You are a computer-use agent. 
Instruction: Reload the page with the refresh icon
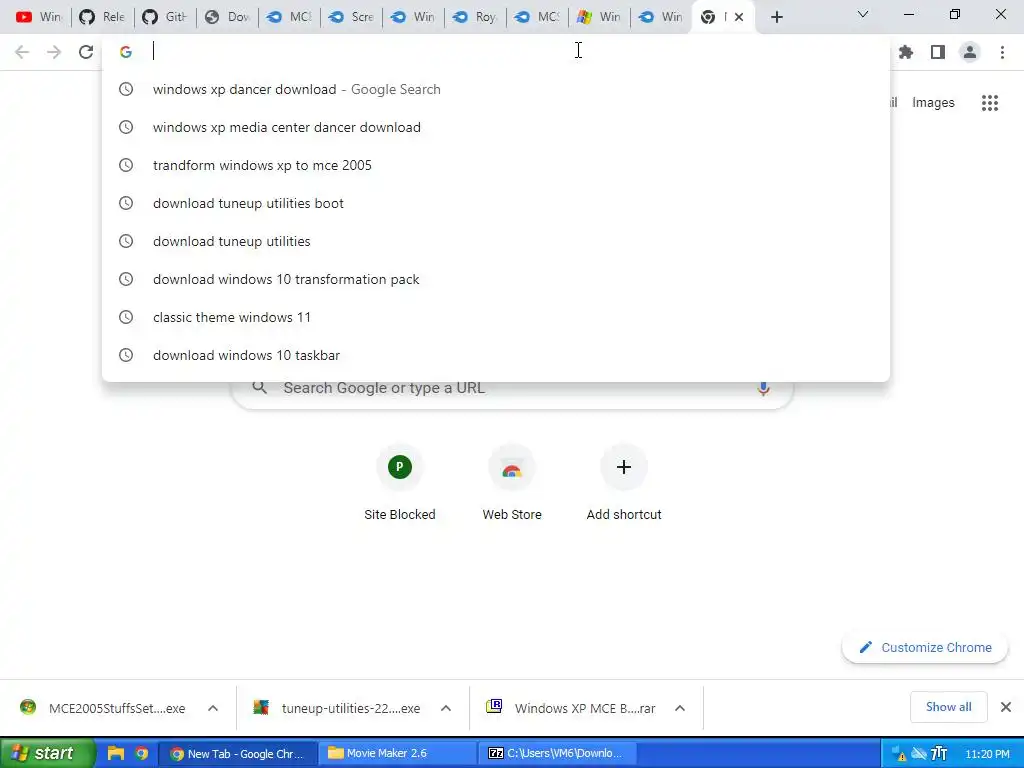click(86, 52)
